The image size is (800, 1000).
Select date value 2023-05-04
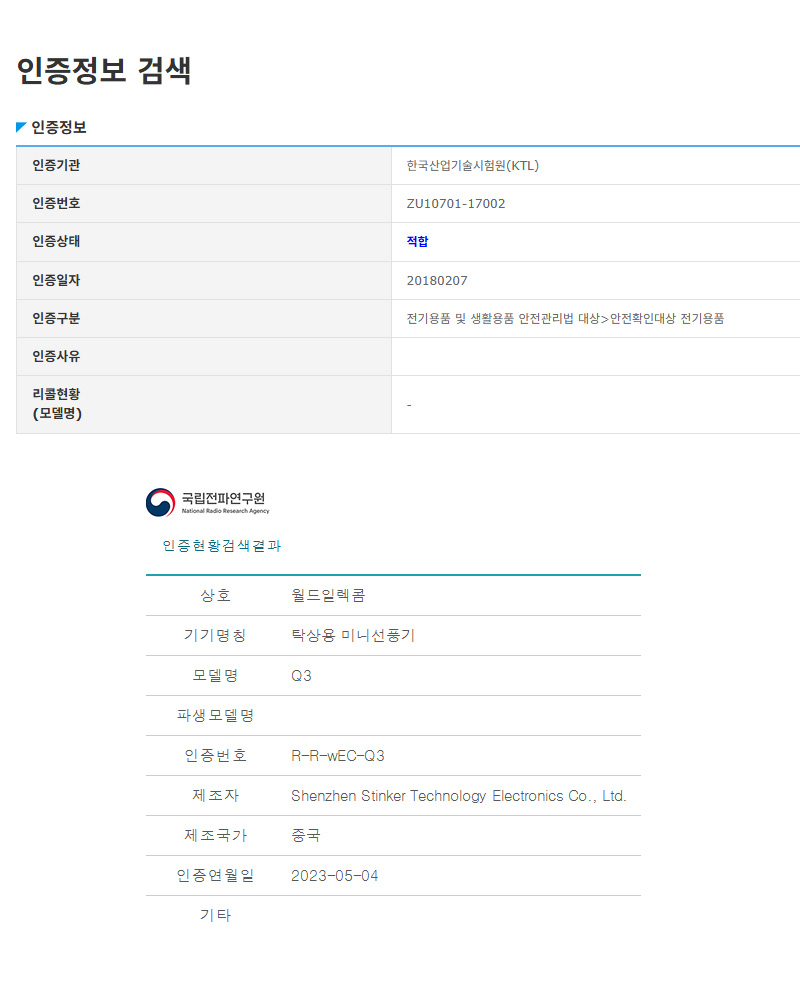[334, 876]
